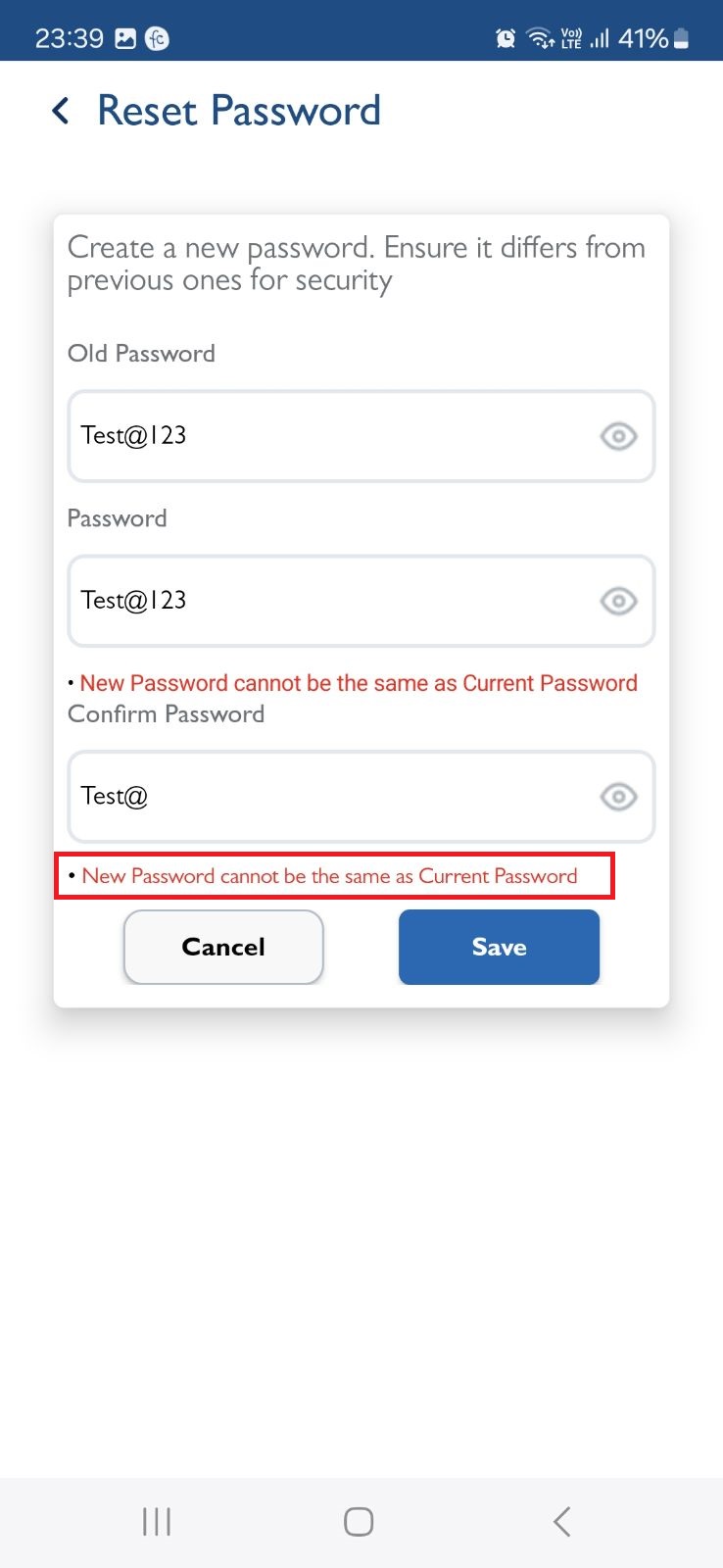Tap the Wi-Fi status icon
Viewport: 723px width, 1568px height.
click(x=540, y=38)
